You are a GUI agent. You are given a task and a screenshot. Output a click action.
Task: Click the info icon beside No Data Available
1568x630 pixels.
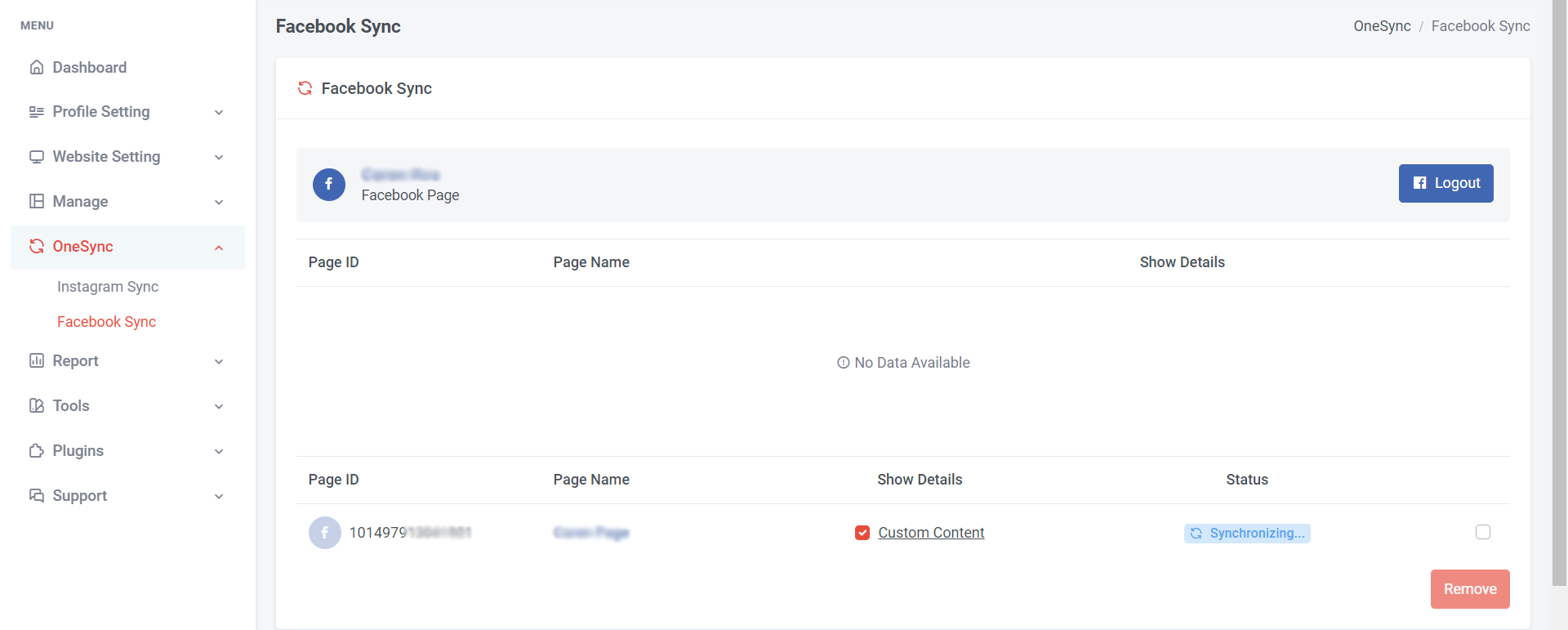pyautogui.click(x=844, y=363)
